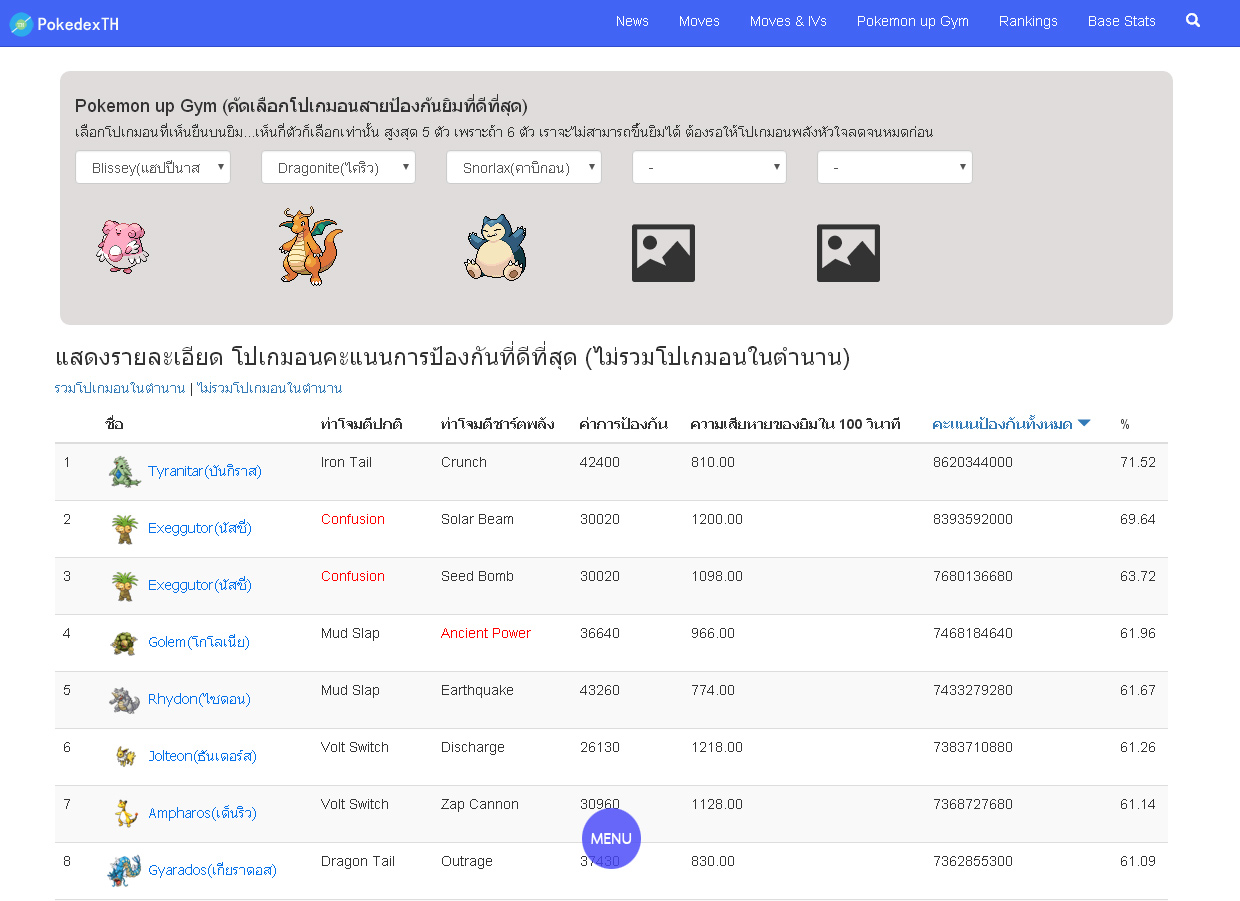
Task: Open Exeggutor link in row 2
Action: pyautogui.click(x=200, y=528)
